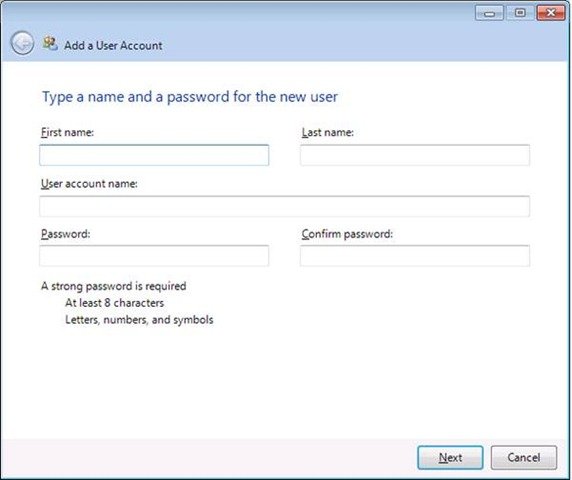Select the Confirm password box
572x480 pixels.
[415, 256]
